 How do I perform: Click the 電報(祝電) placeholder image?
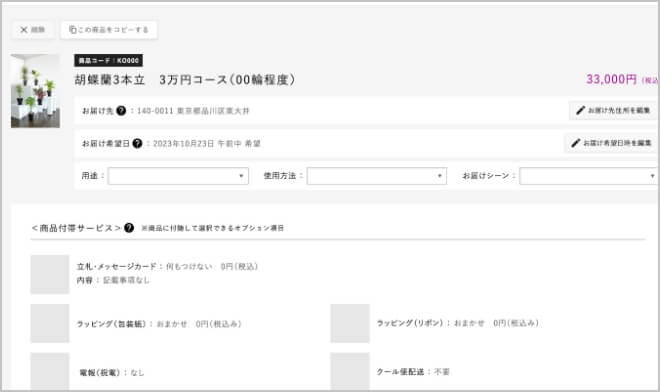pos(50,371)
